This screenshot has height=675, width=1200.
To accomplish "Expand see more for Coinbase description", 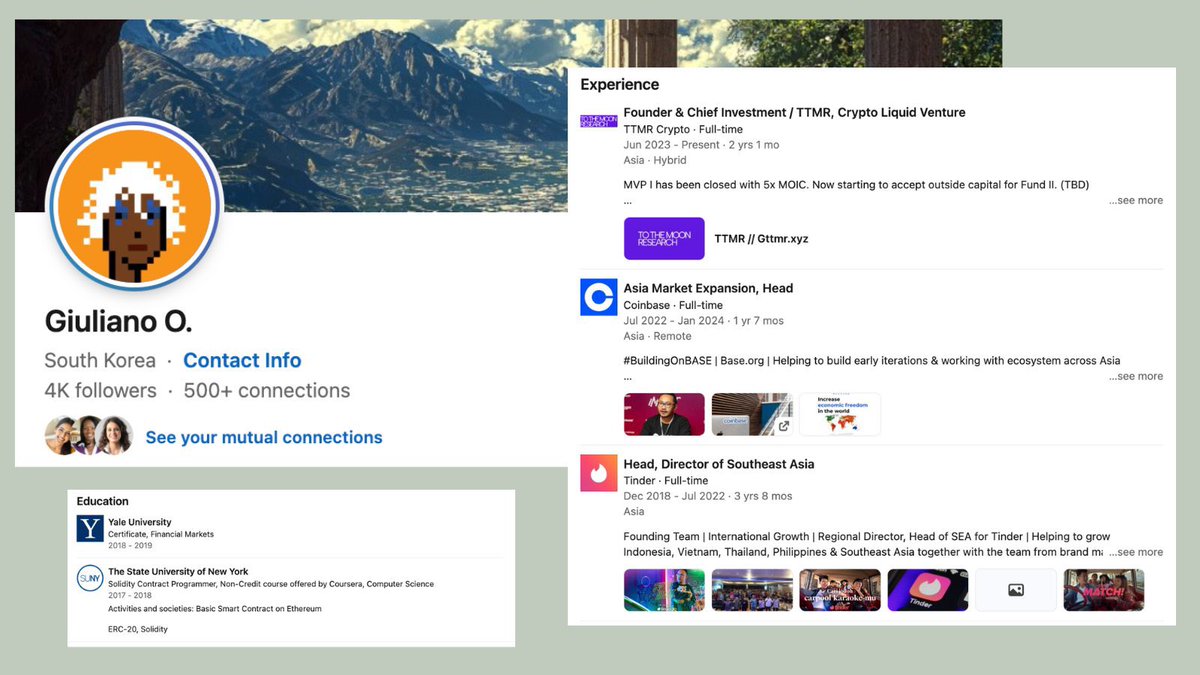I will (x=1135, y=376).
